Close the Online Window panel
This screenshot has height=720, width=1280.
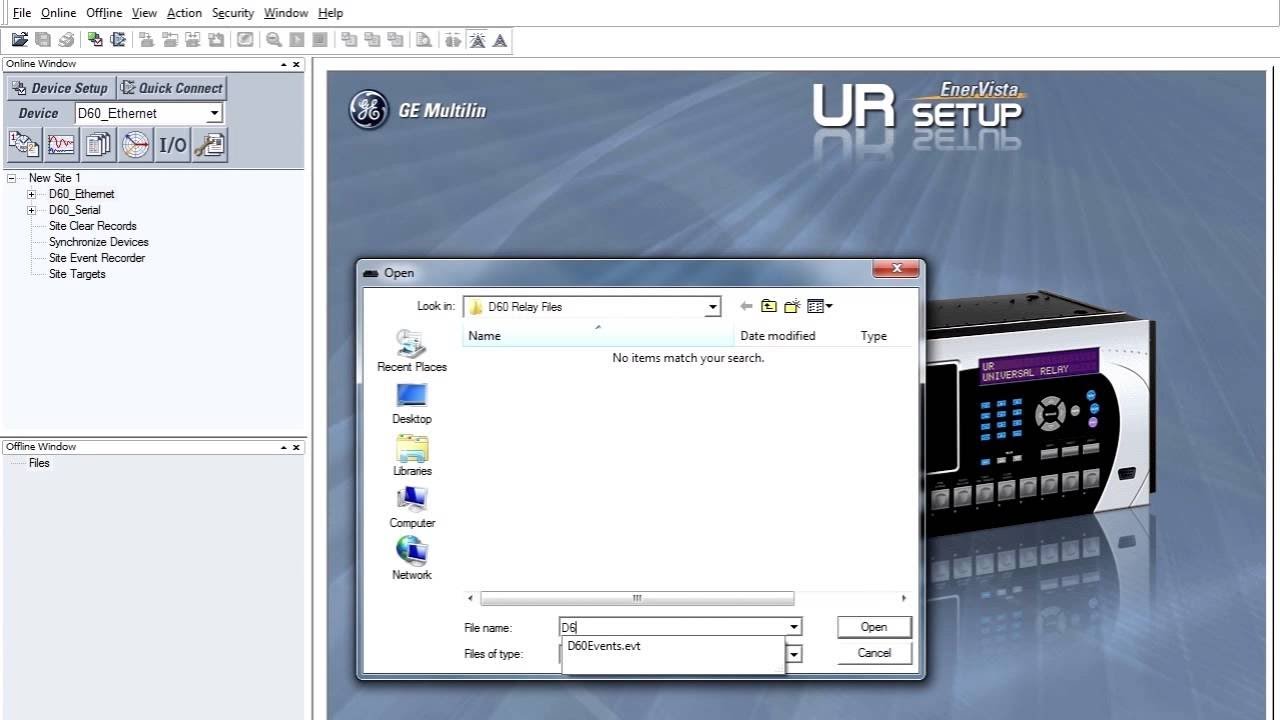click(x=296, y=64)
